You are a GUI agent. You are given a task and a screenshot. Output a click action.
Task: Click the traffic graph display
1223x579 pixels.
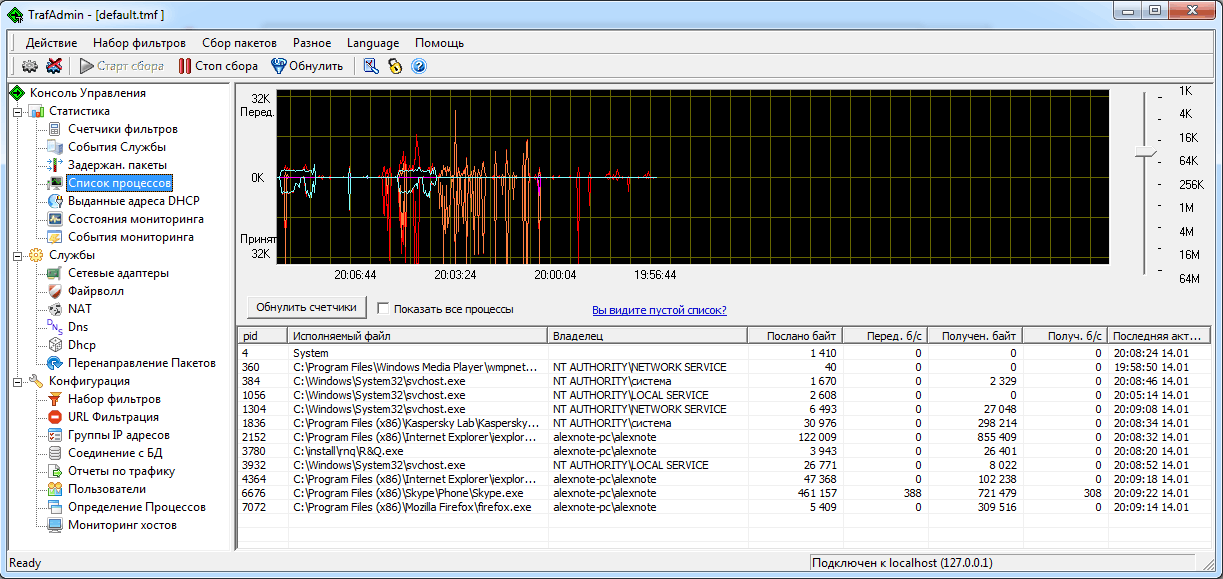click(x=692, y=177)
